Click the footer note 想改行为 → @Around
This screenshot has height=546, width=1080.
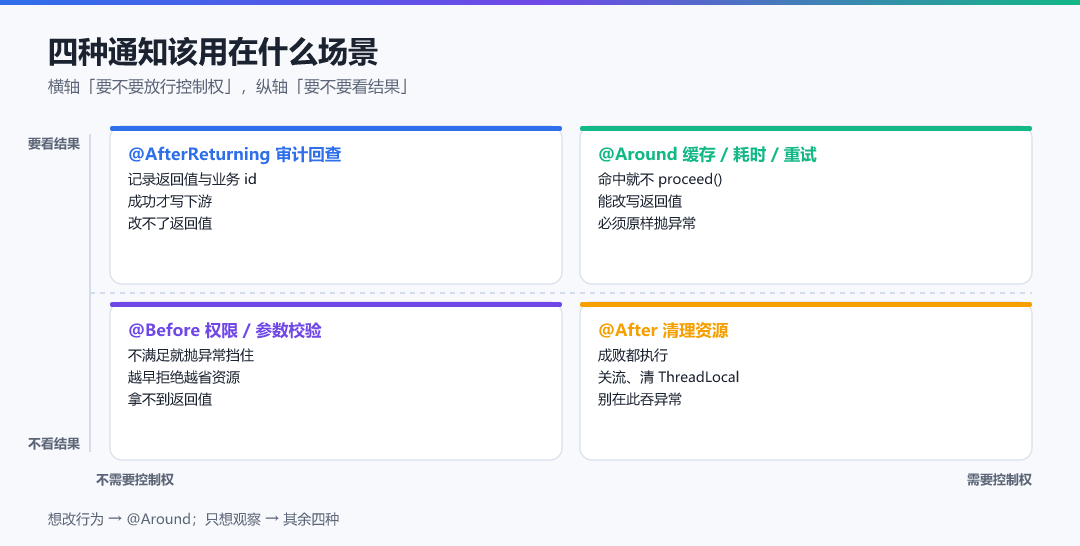194,519
